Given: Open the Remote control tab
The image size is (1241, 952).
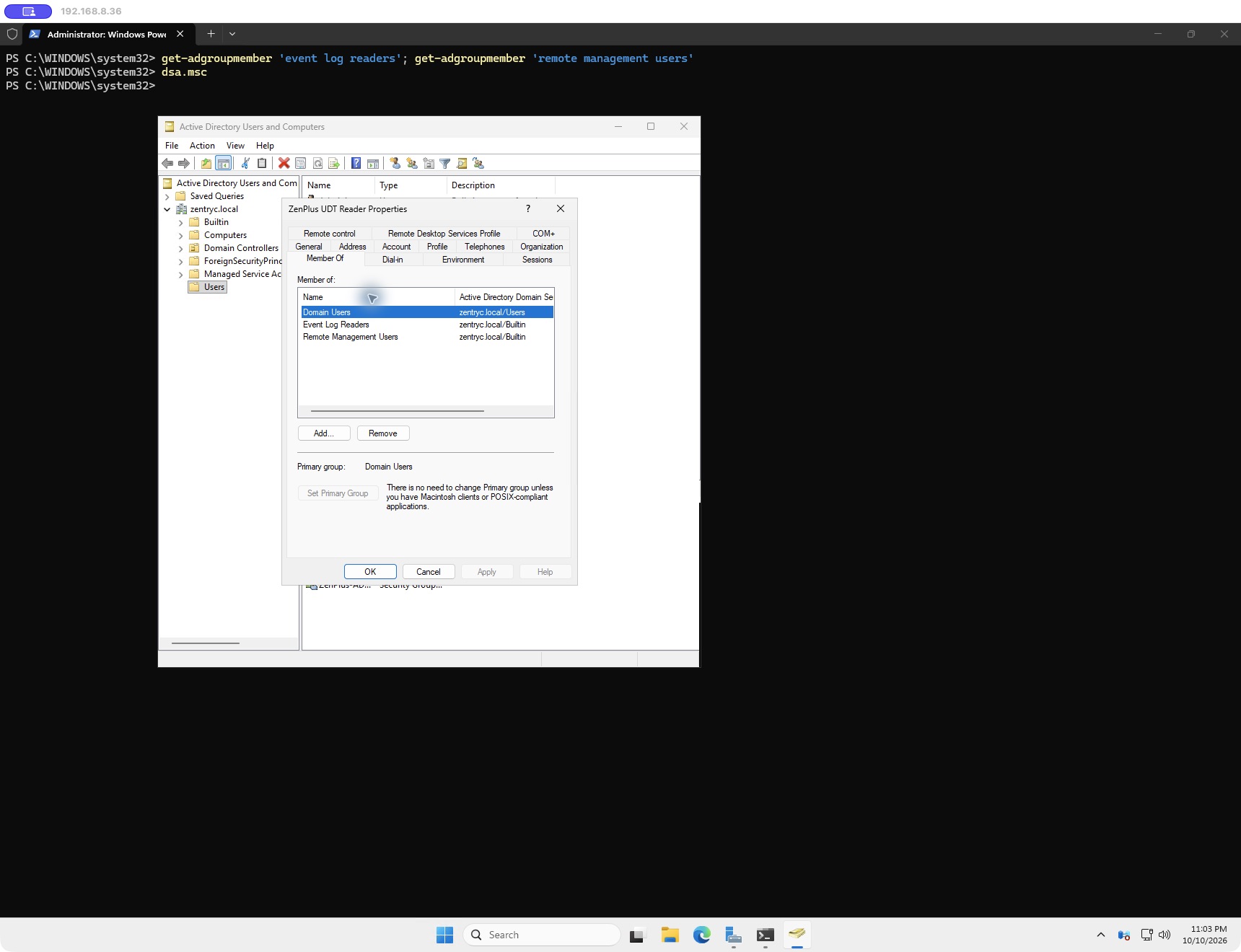Looking at the screenshot, I should (x=330, y=234).
